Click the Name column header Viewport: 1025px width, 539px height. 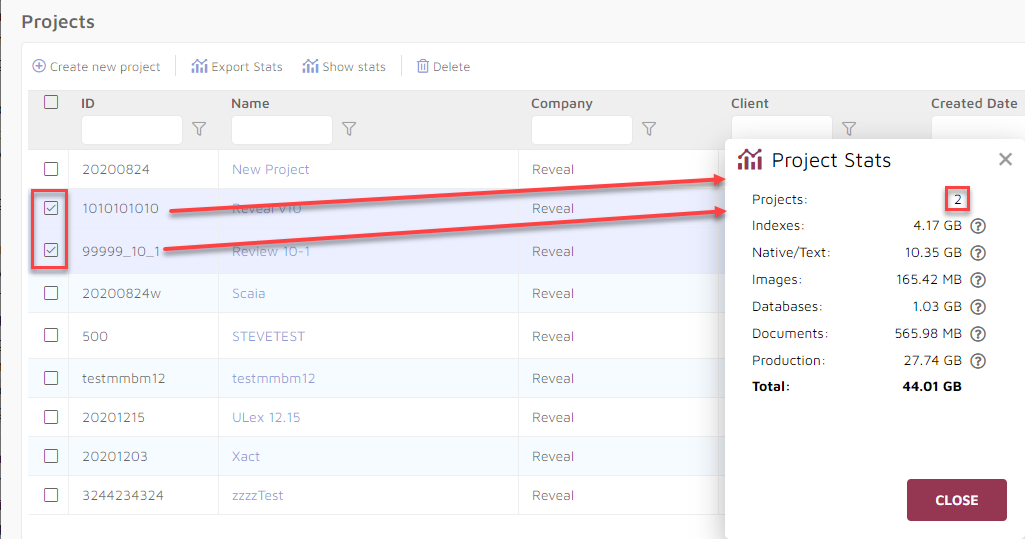[250, 103]
